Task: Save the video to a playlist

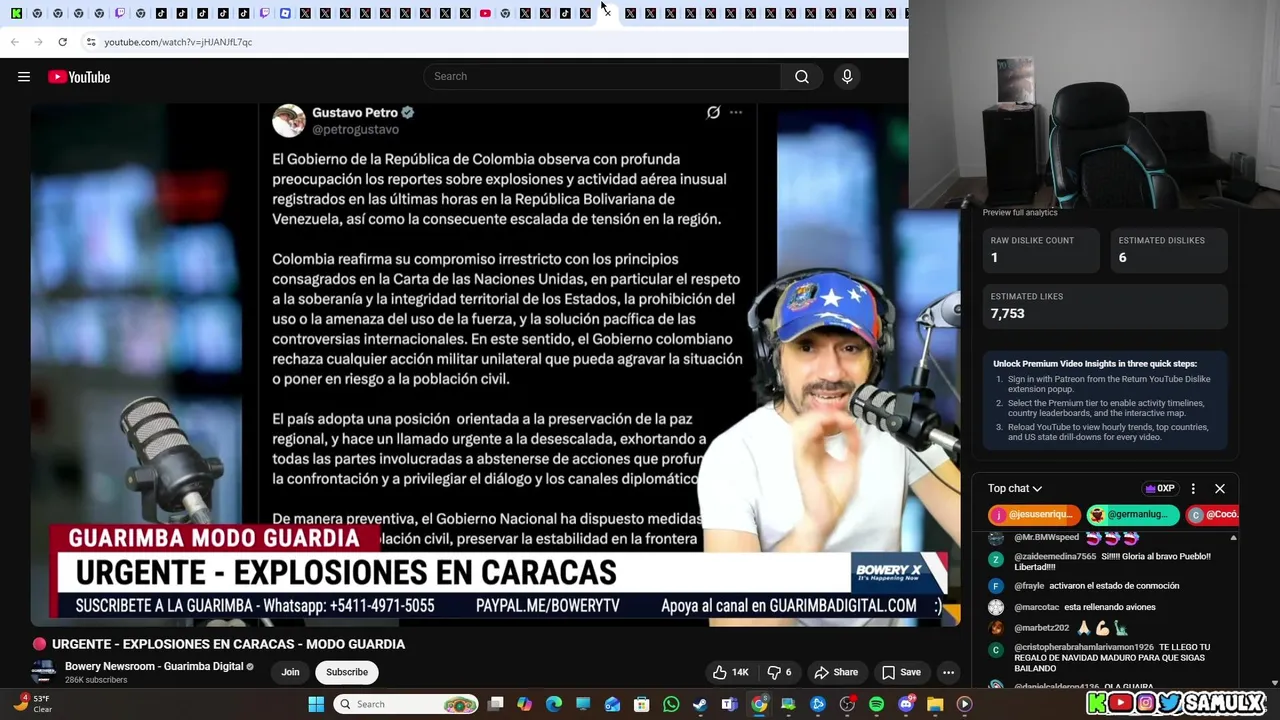Action: pyautogui.click(x=901, y=672)
